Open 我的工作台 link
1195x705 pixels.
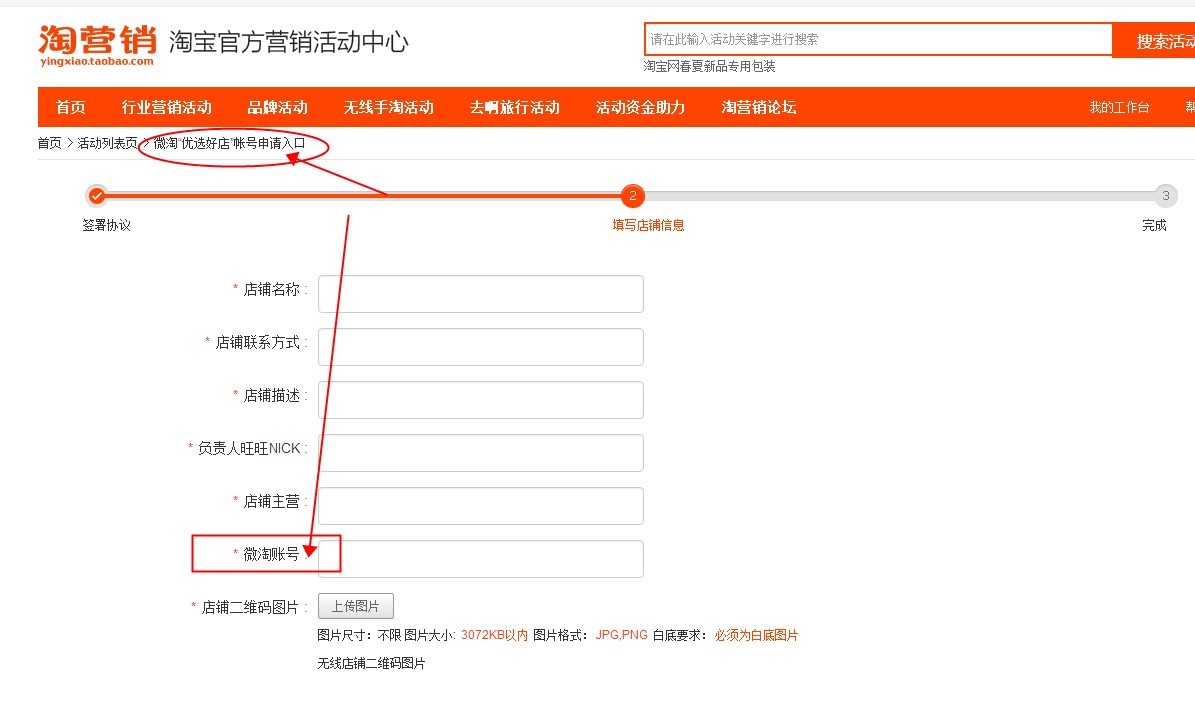1119,107
